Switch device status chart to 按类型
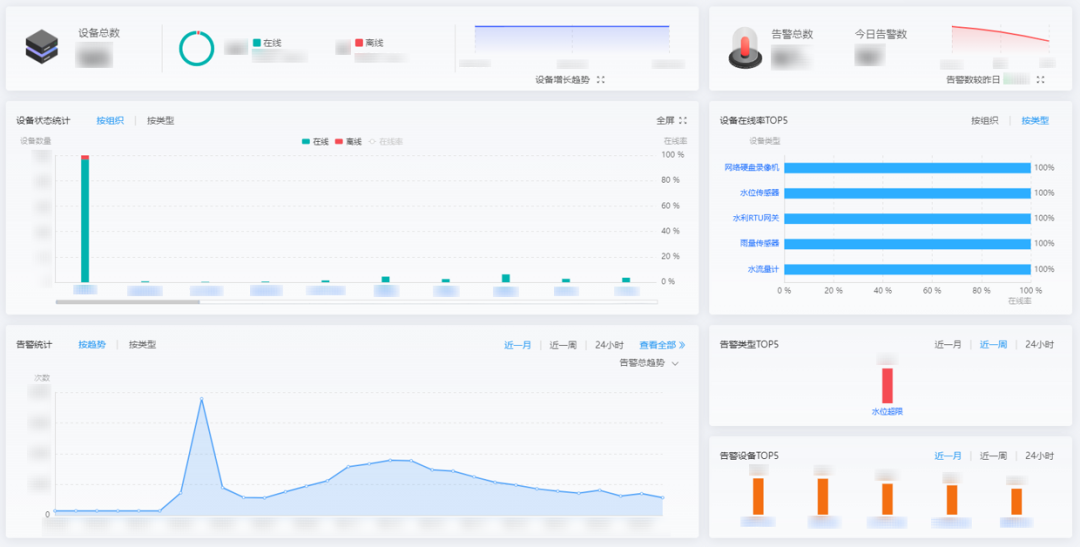The width and height of the screenshot is (1080, 547). pos(160,121)
